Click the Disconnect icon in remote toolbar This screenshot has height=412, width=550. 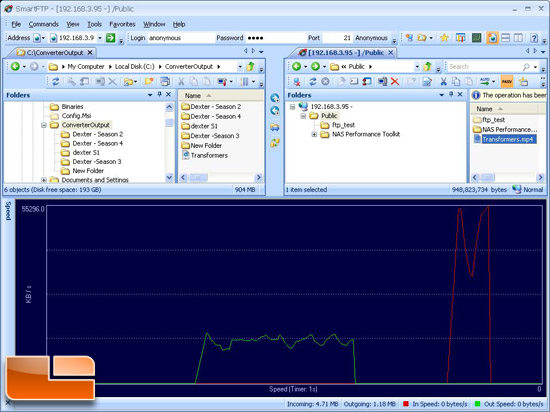point(297,82)
